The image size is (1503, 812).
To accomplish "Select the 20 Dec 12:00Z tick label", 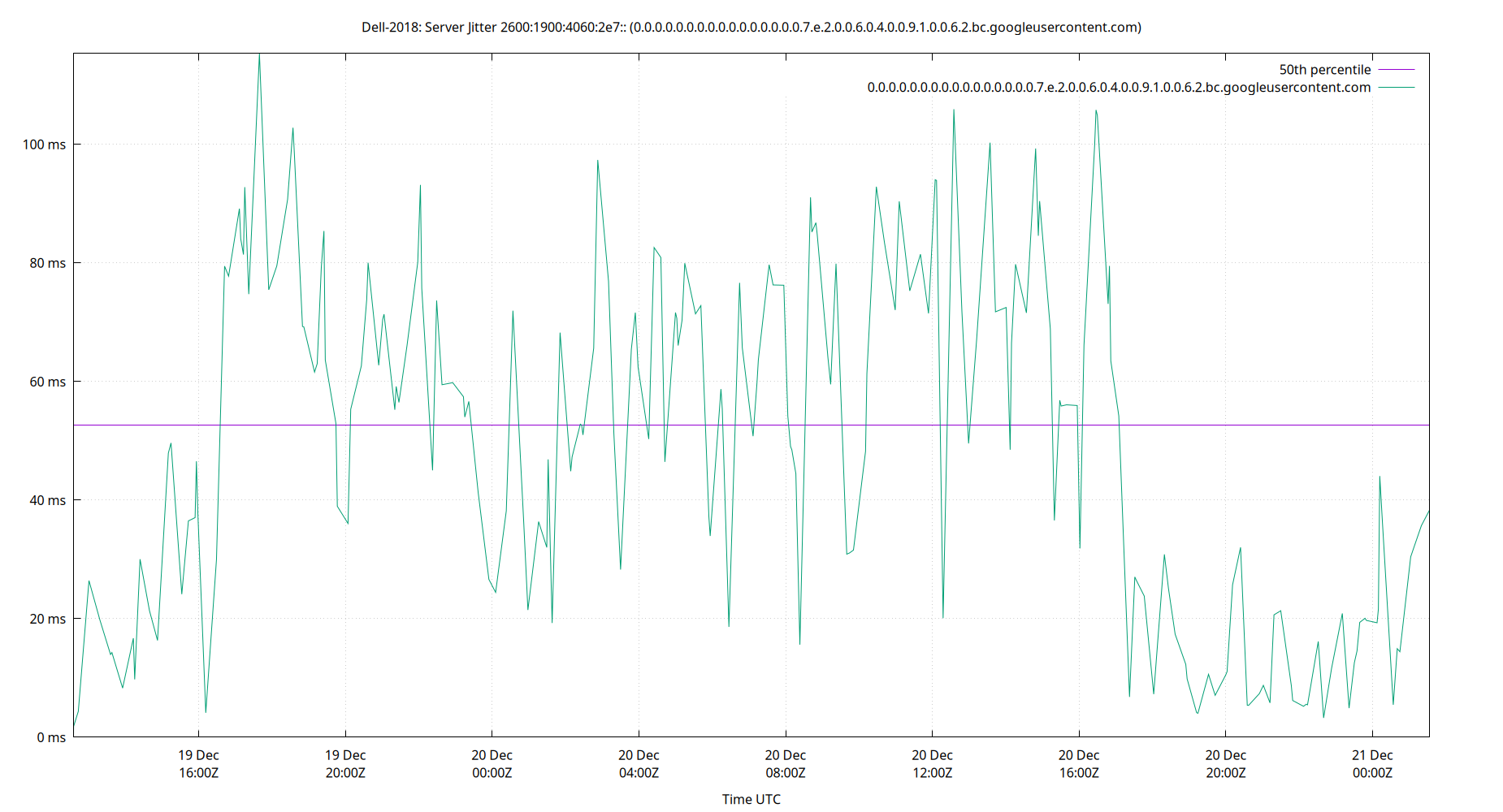I will click(933, 764).
